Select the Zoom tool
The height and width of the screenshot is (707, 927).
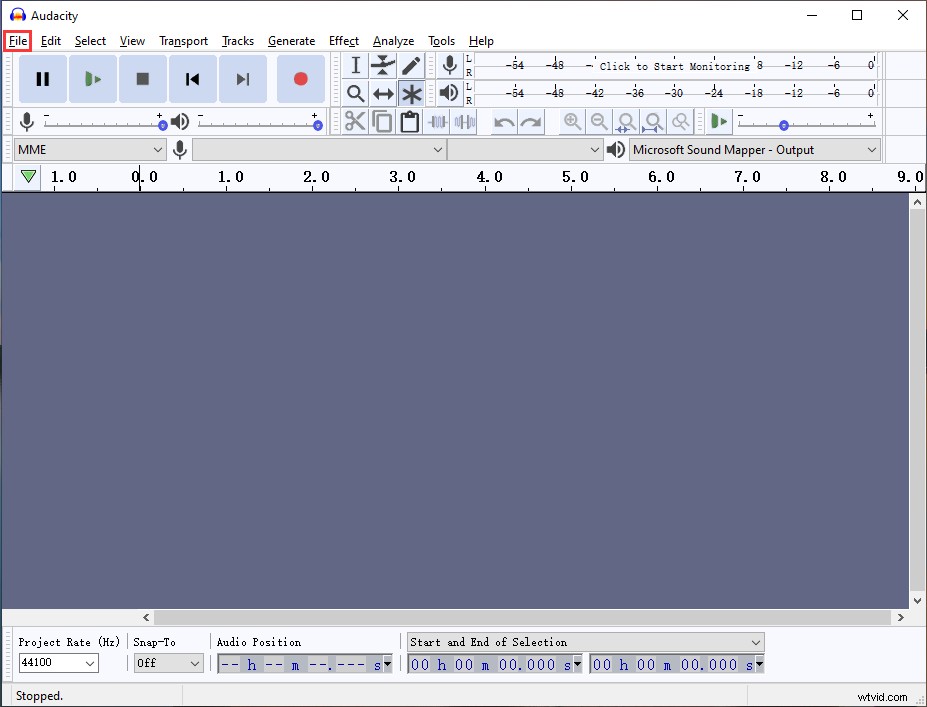pyautogui.click(x=355, y=93)
